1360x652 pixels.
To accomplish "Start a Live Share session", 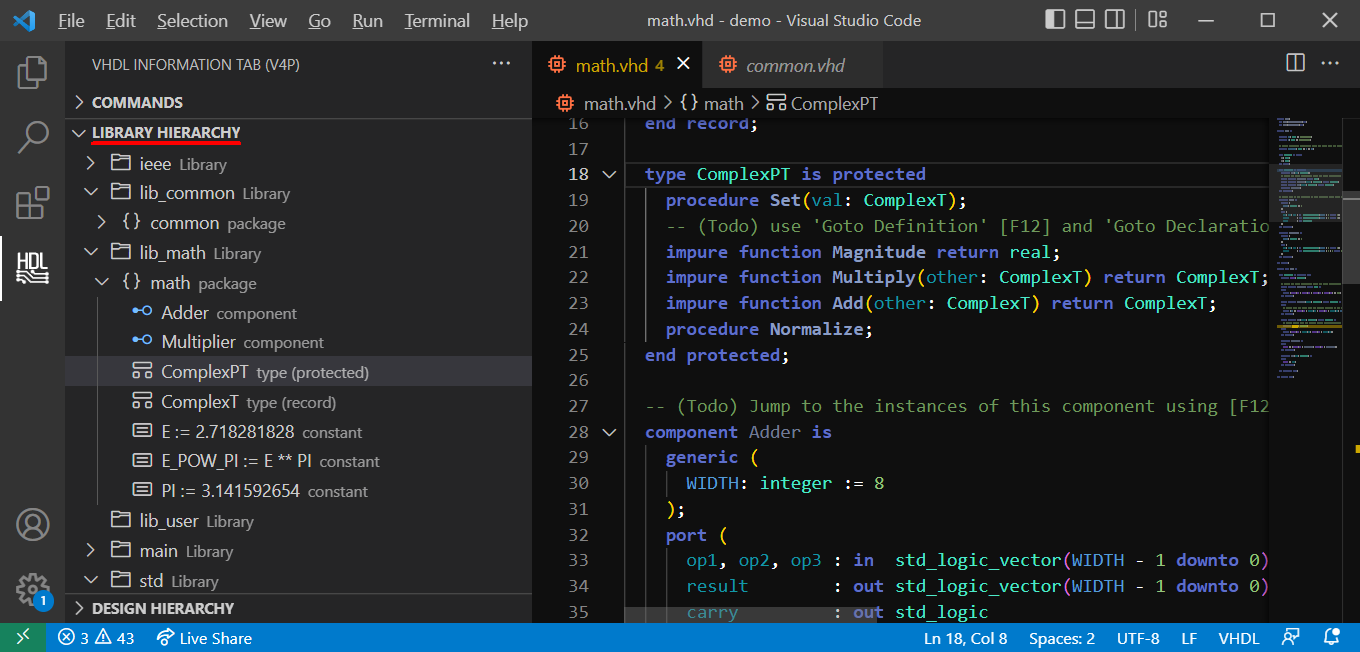I will pos(204,638).
